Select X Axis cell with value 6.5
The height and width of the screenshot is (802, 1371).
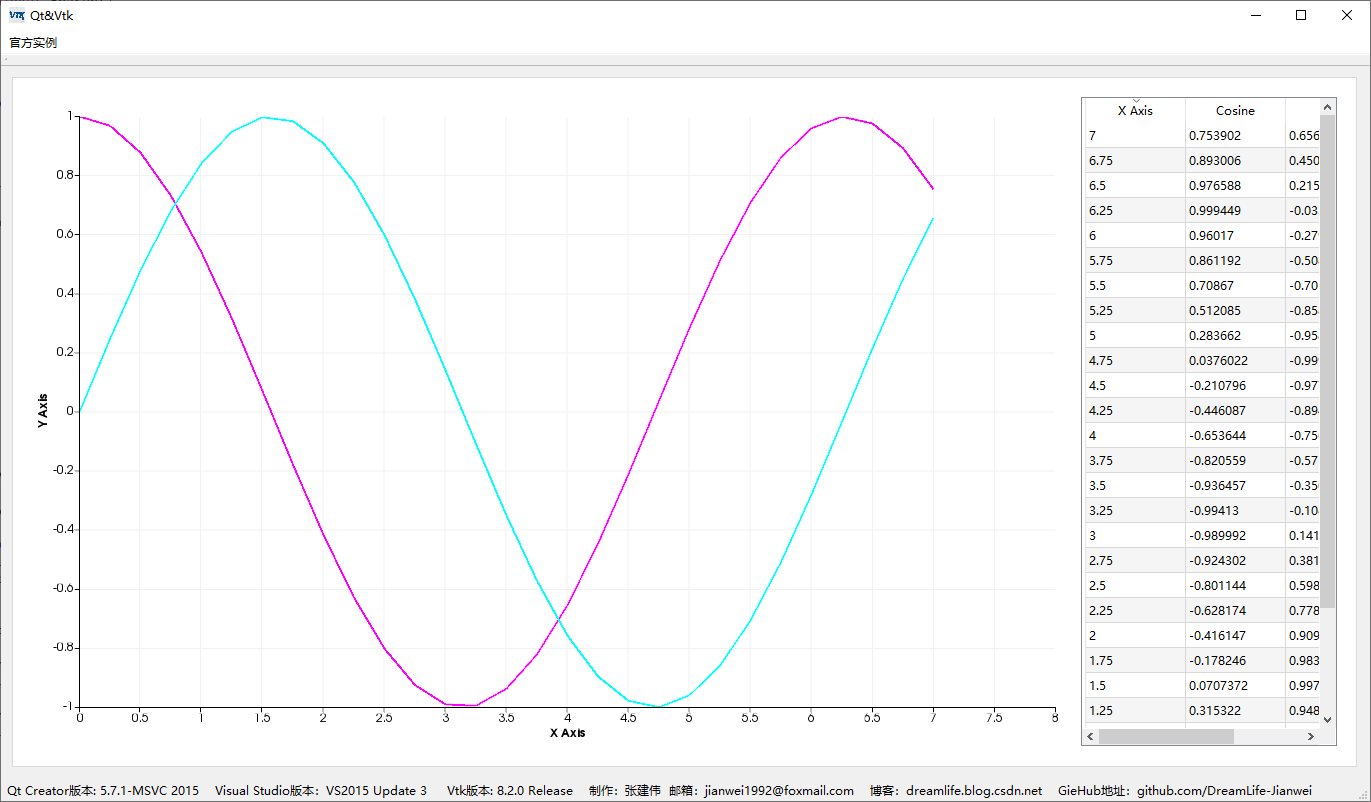click(1135, 185)
